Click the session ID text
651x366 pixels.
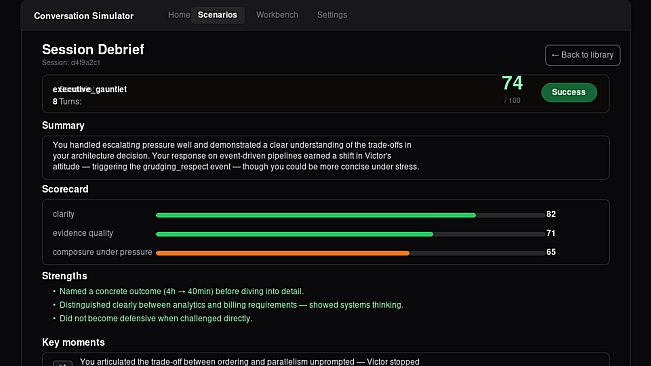pos(71,63)
